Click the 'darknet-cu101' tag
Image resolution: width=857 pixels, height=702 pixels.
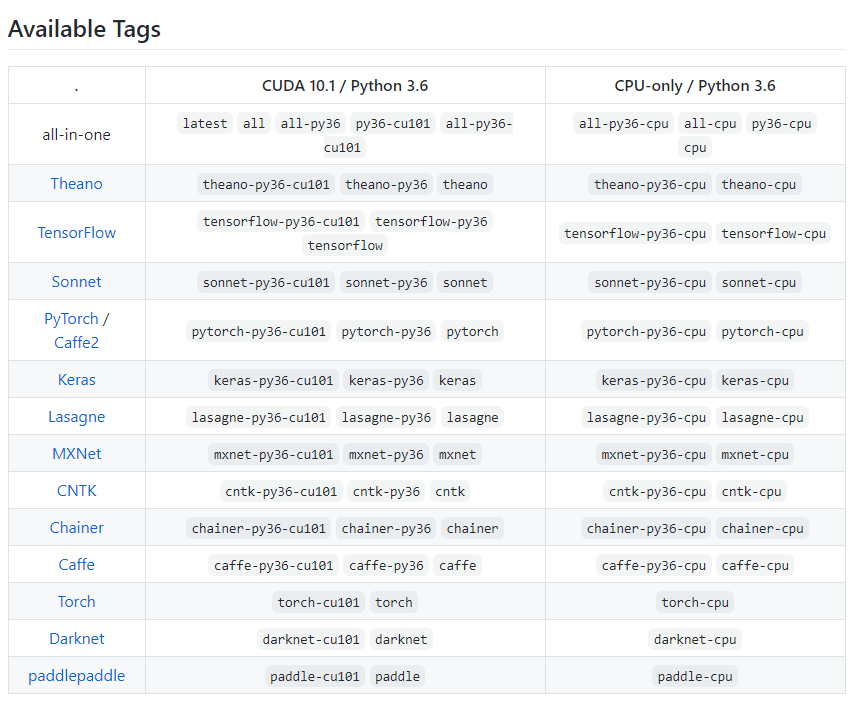click(310, 640)
